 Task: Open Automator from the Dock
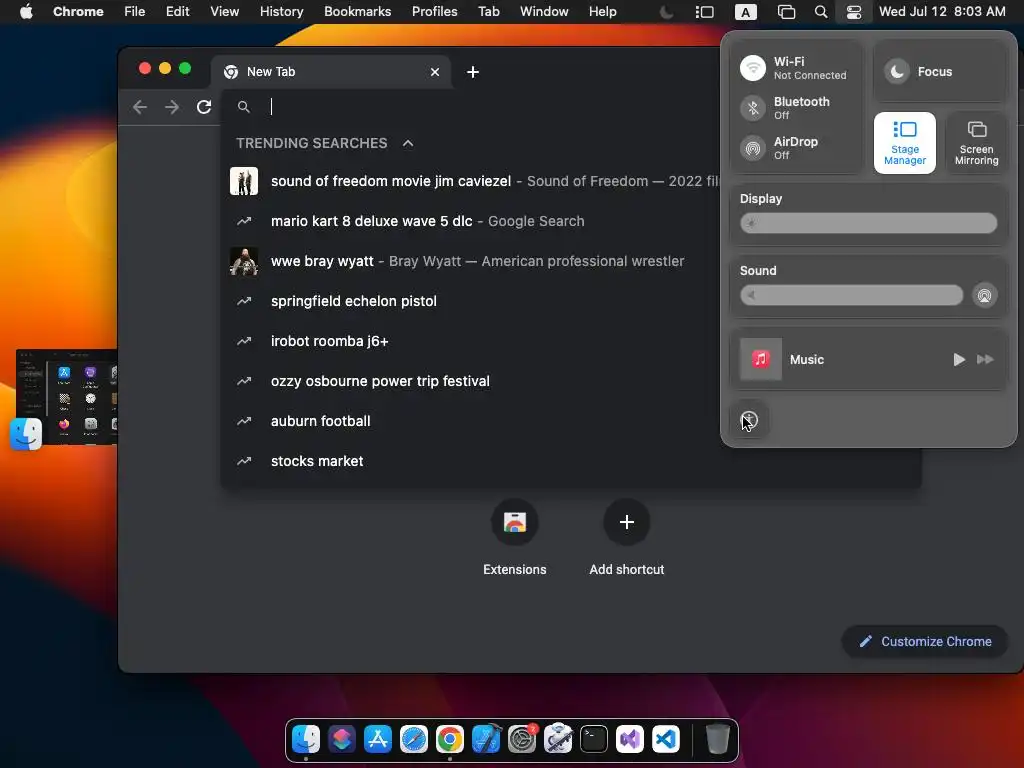tap(558, 739)
